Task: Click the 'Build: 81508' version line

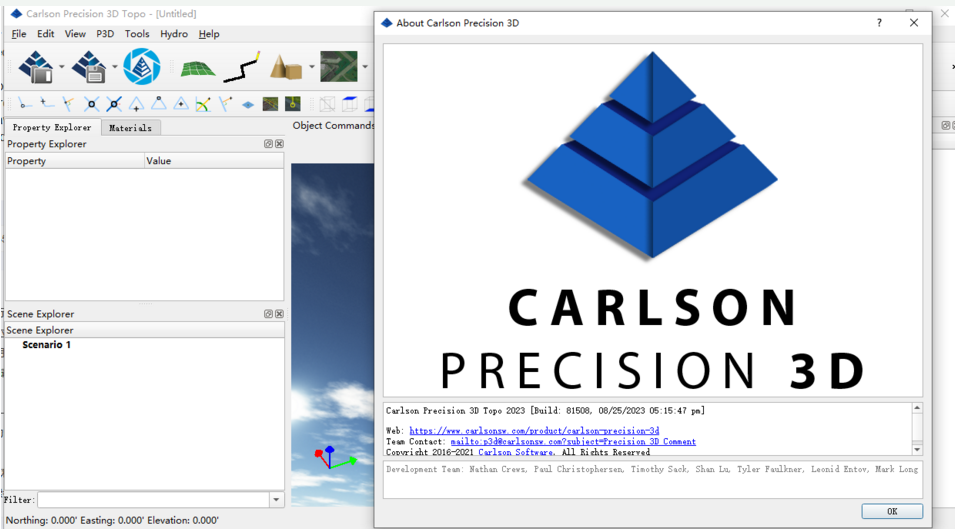Action: click(545, 411)
